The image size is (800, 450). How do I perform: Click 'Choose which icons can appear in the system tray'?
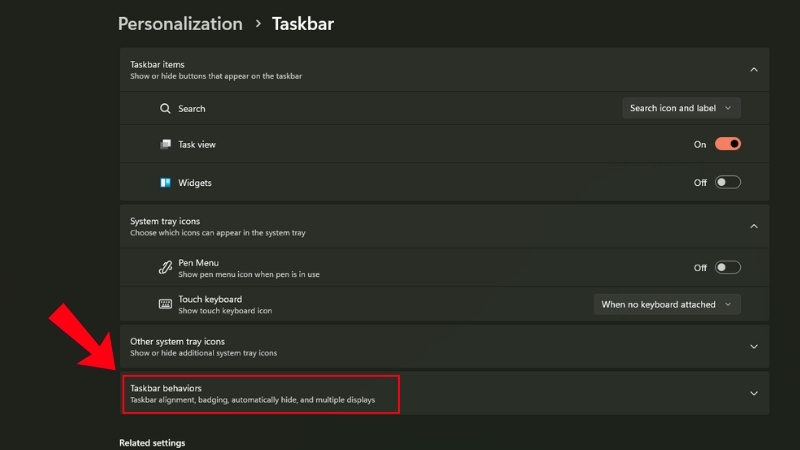tap(218, 233)
